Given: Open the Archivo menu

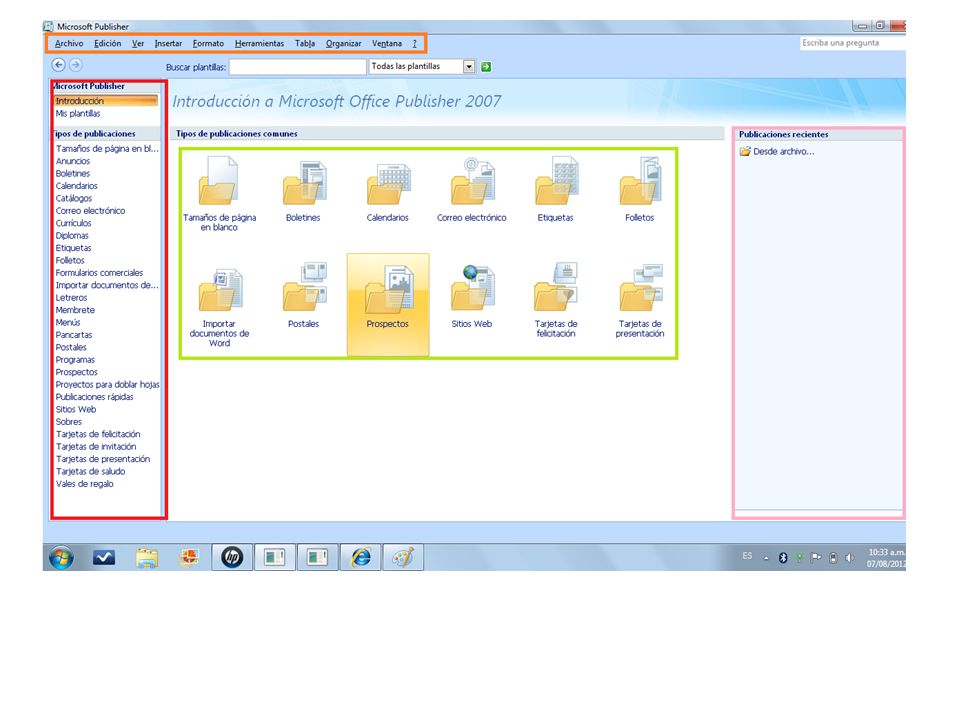Looking at the screenshot, I should pyautogui.click(x=69, y=43).
